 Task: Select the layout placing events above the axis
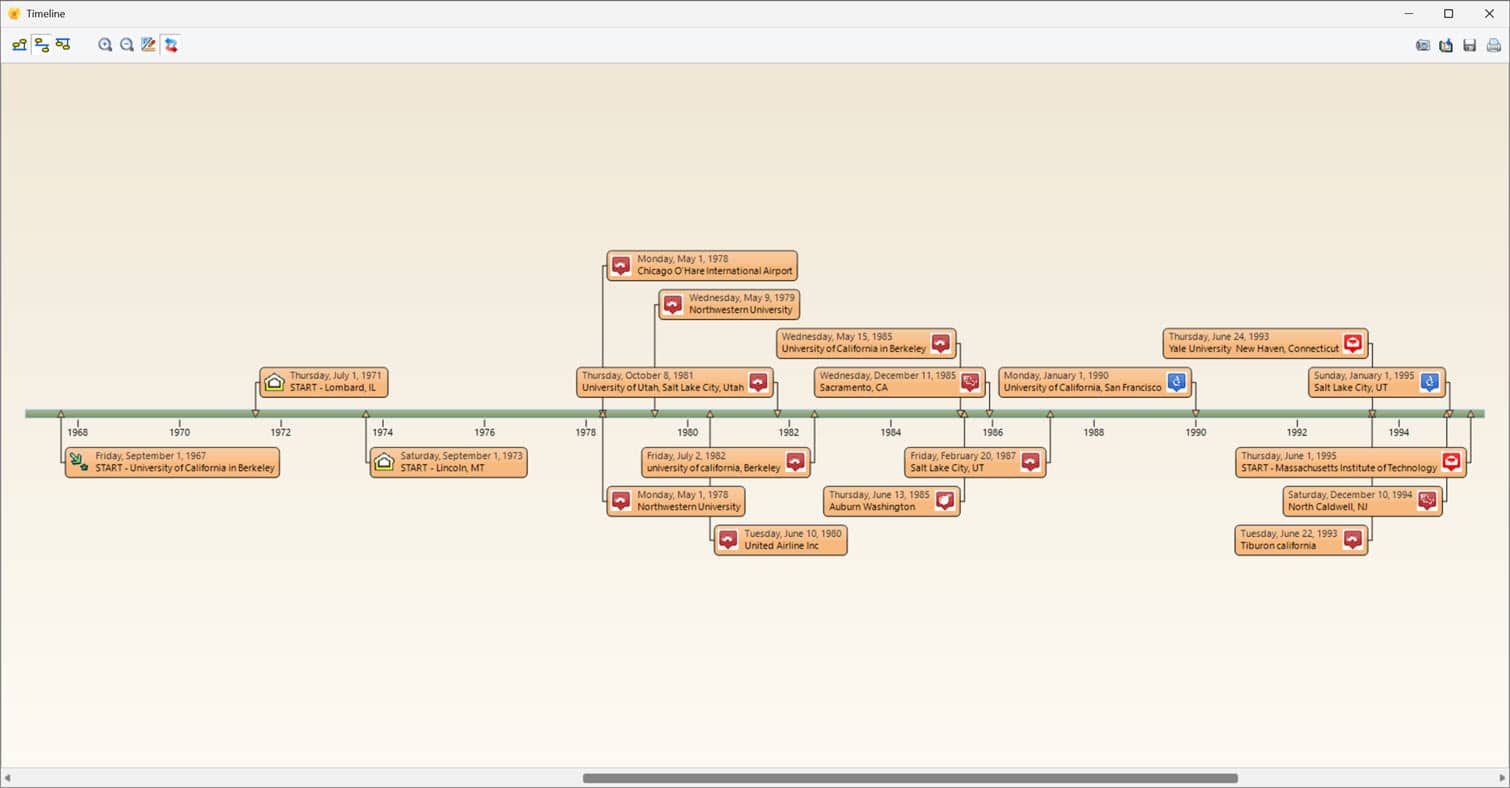(x=19, y=45)
